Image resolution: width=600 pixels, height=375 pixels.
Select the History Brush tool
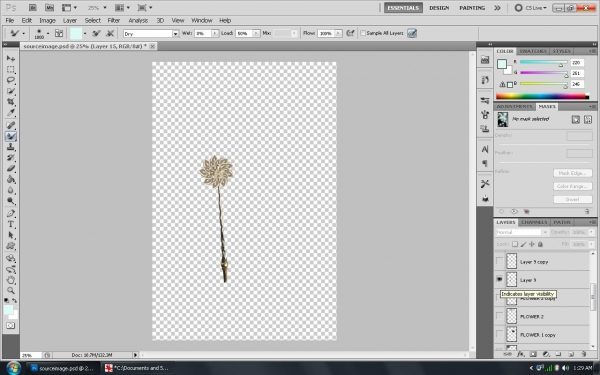[11, 157]
